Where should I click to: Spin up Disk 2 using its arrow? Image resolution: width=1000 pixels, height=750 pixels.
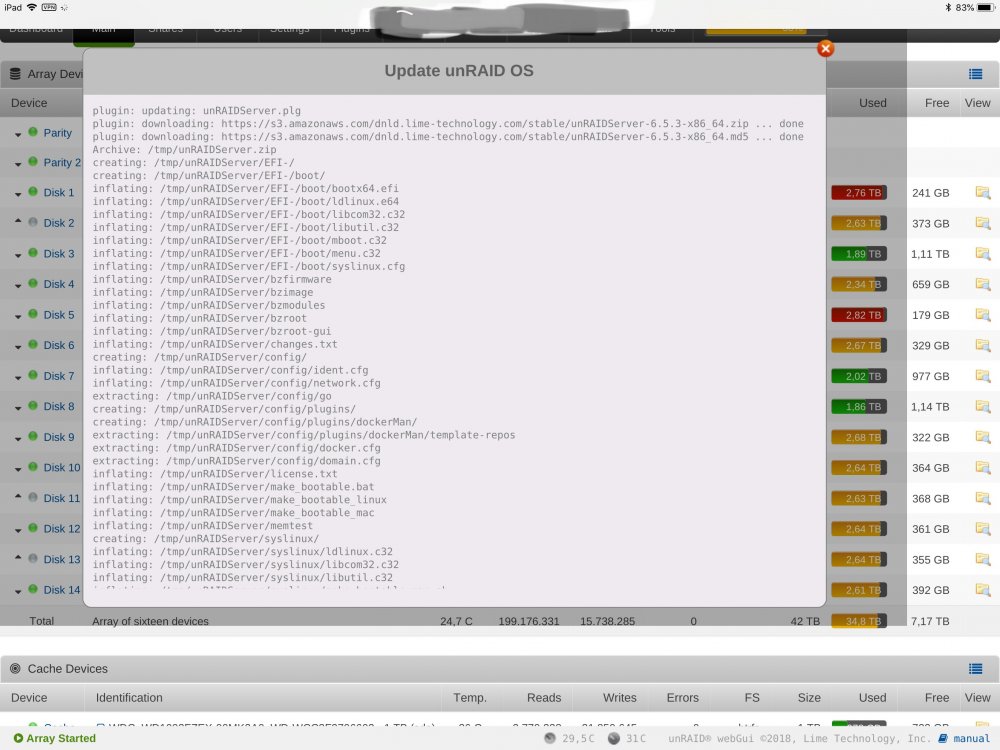coord(18,221)
